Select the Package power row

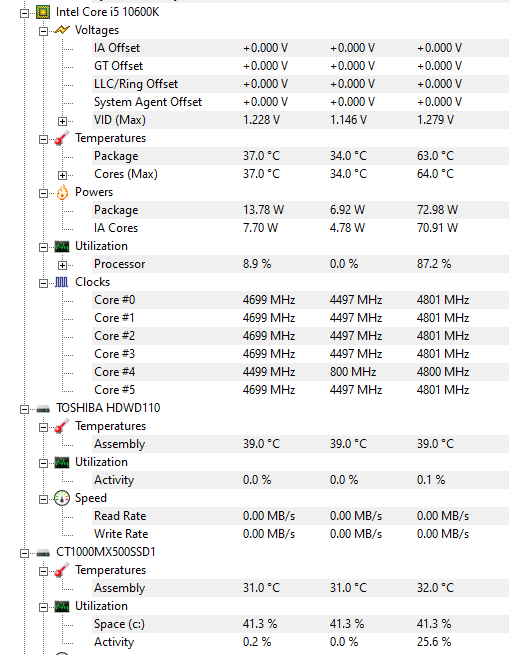click(x=300, y=210)
